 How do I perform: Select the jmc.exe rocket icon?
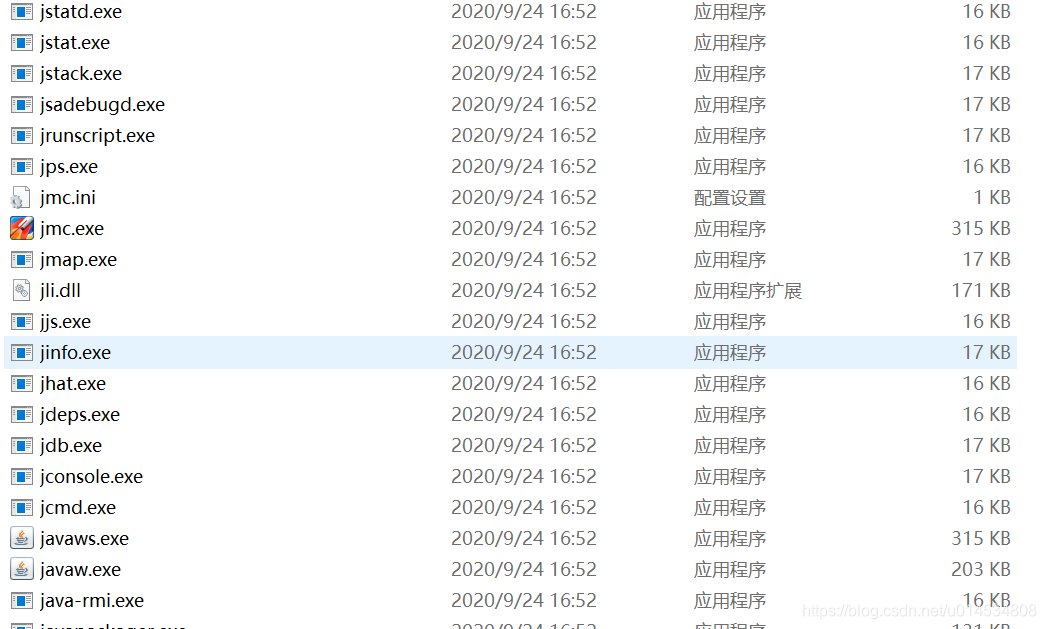tap(21, 228)
